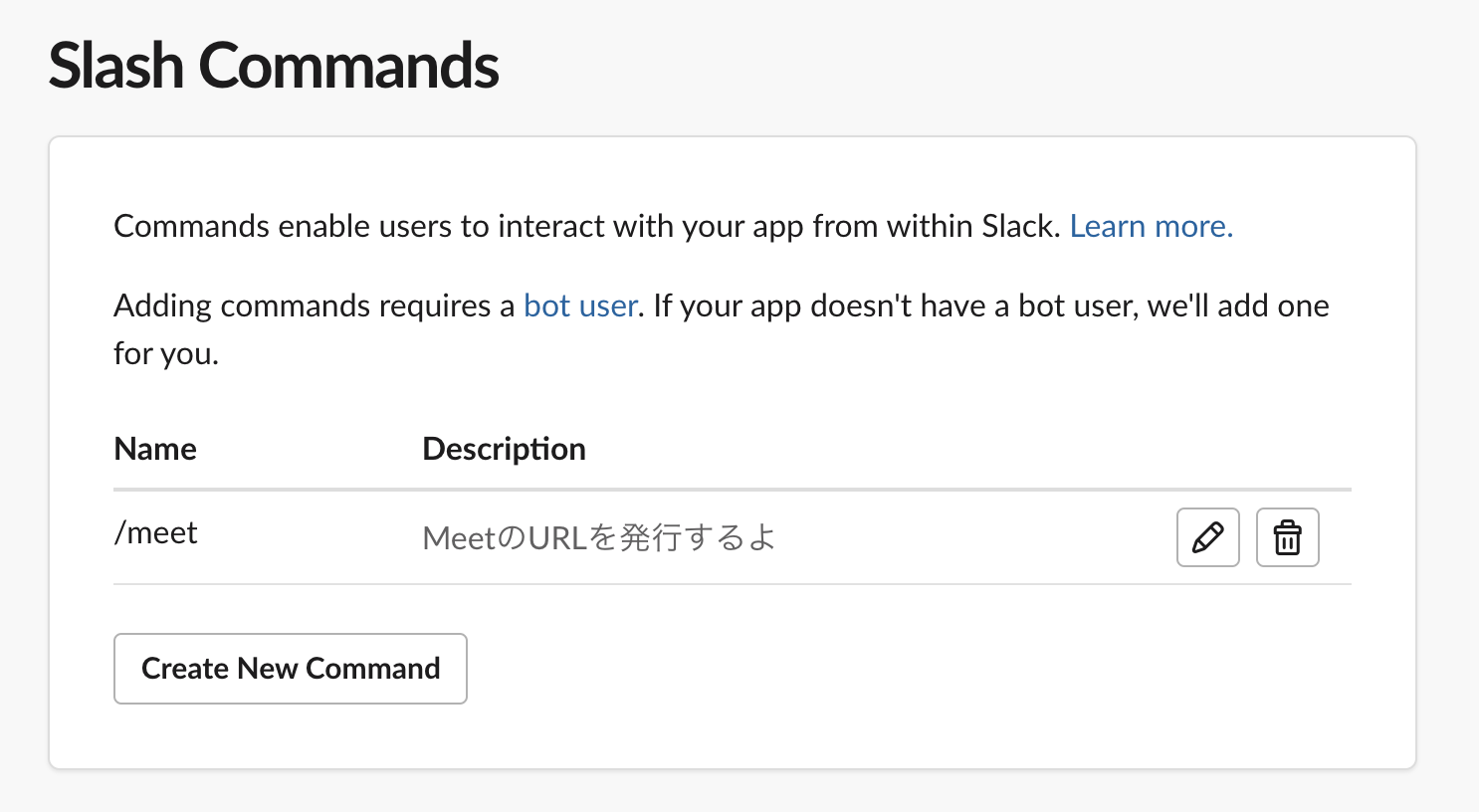The image size is (1479, 812).
Task: Modify /meet via the edit pencil button
Action: [1207, 537]
